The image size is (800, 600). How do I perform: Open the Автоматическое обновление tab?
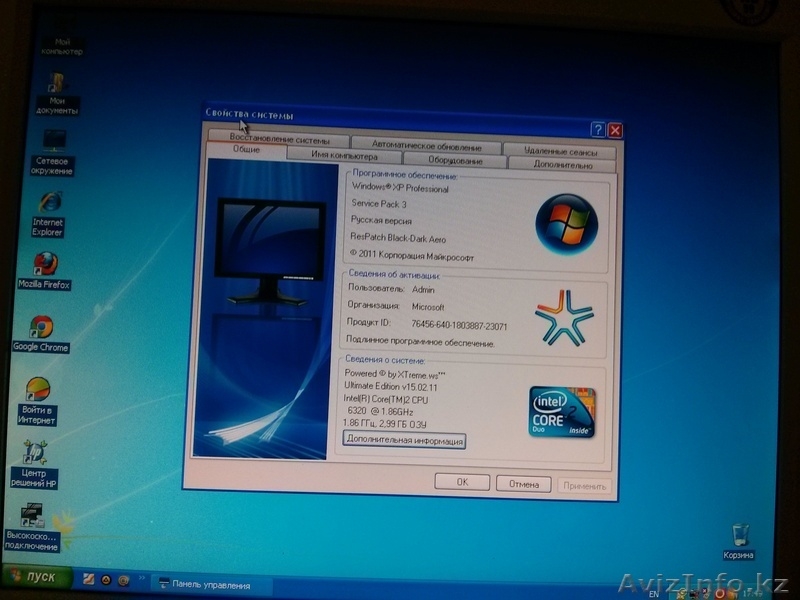pyautogui.click(x=426, y=145)
